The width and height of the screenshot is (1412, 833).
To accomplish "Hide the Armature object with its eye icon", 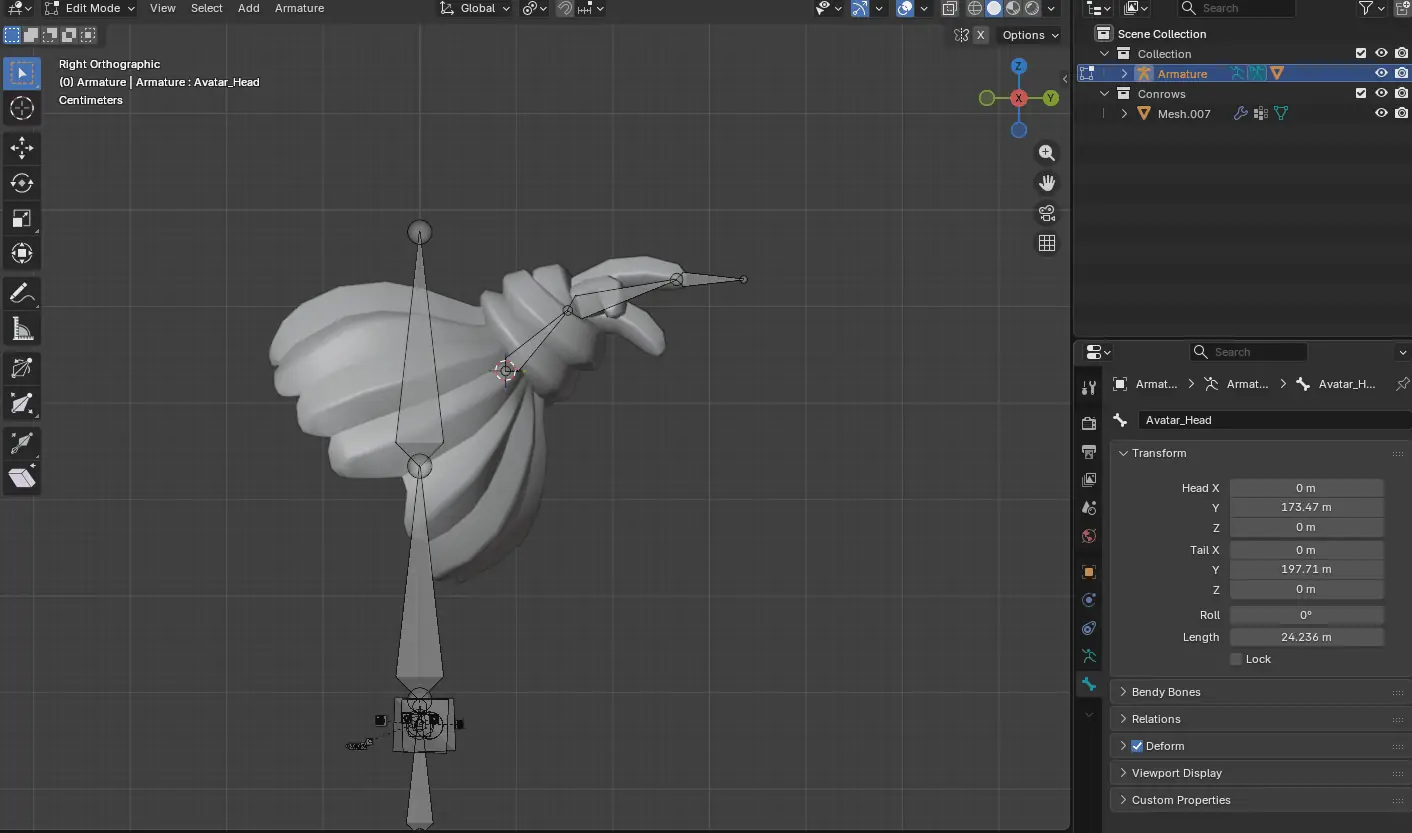I will click(1381, 73).
